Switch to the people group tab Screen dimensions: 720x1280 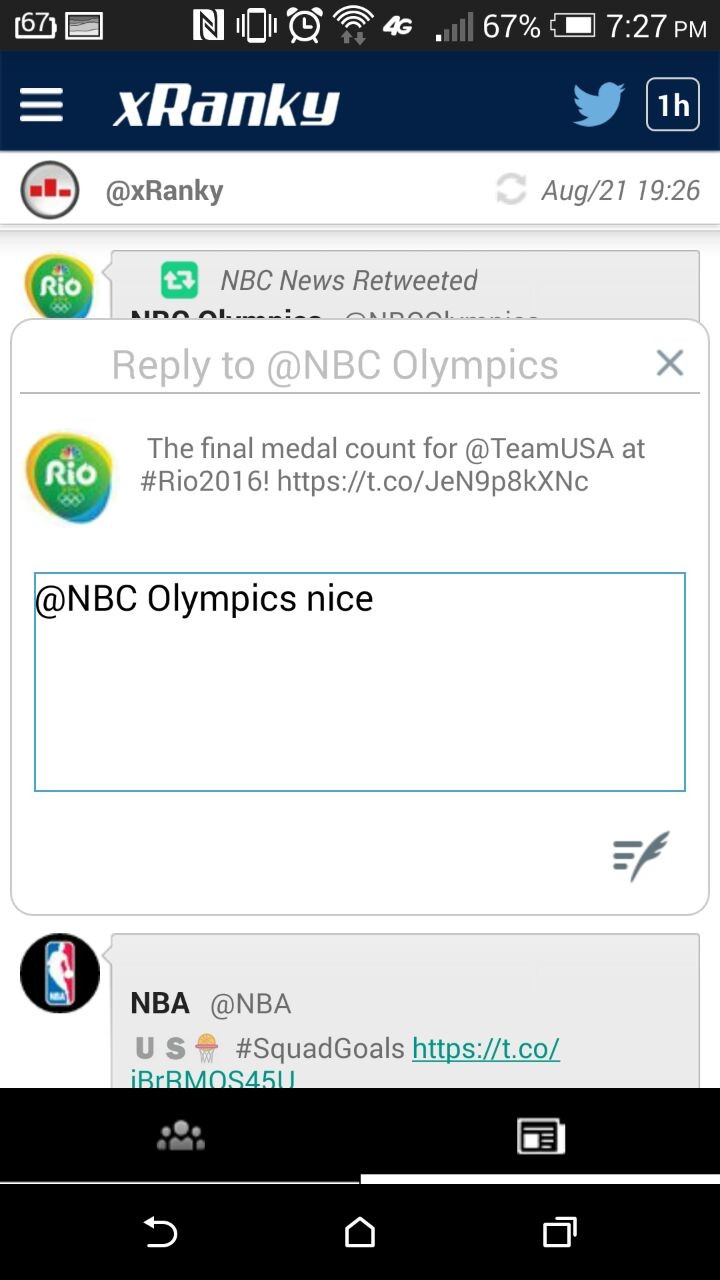[181, 1136]
